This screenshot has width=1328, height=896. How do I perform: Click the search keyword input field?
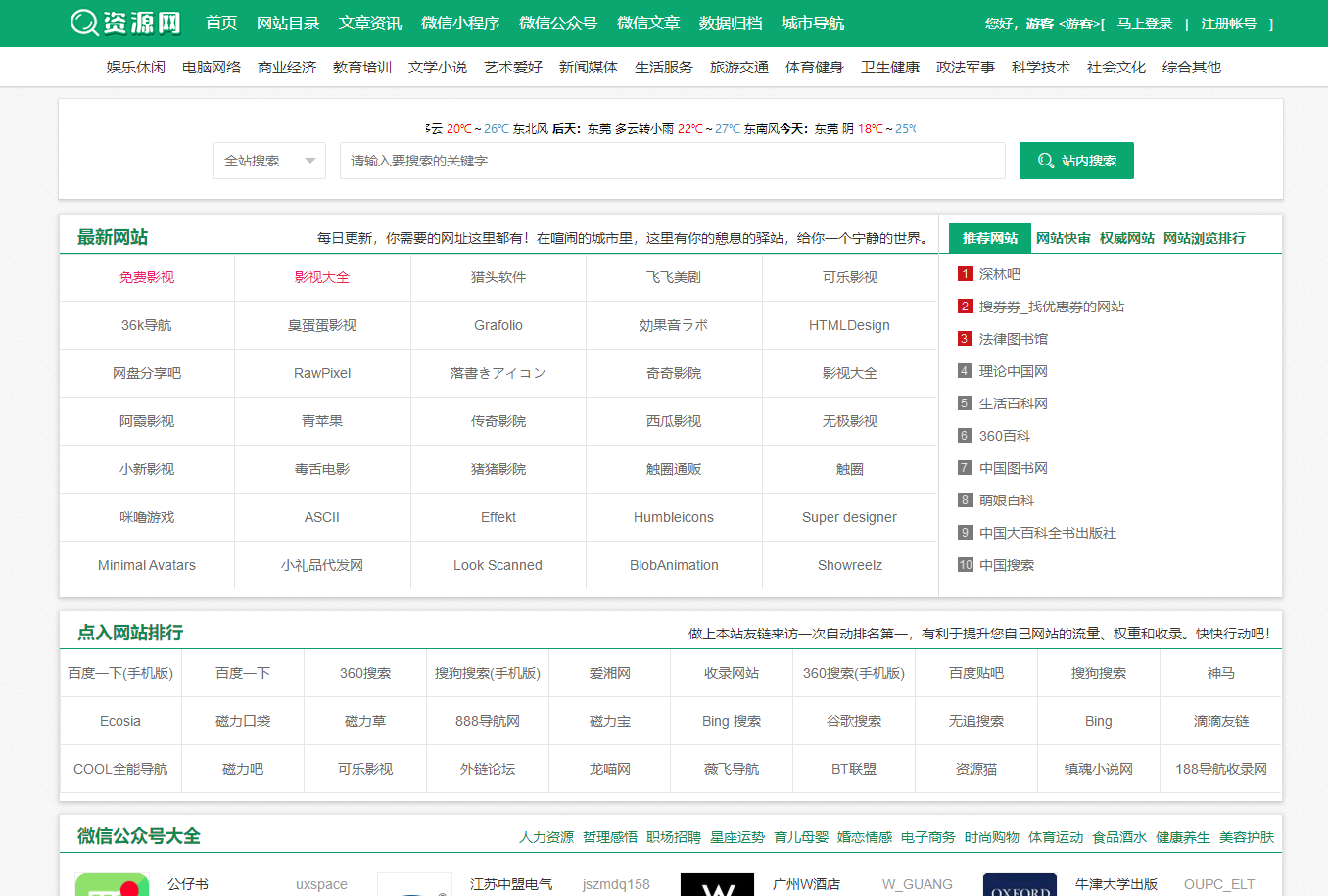click(x=672, y=161)
